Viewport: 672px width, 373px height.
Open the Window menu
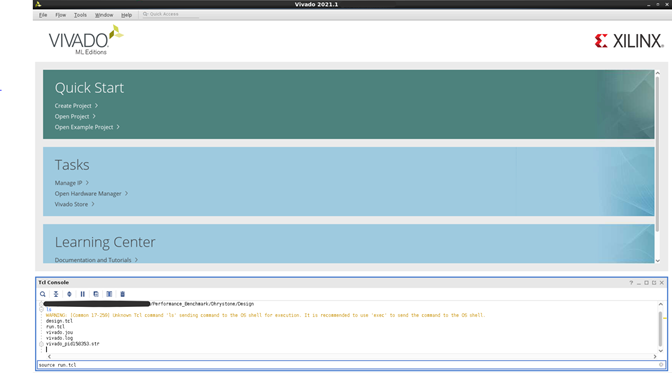[x=104, y=15]
